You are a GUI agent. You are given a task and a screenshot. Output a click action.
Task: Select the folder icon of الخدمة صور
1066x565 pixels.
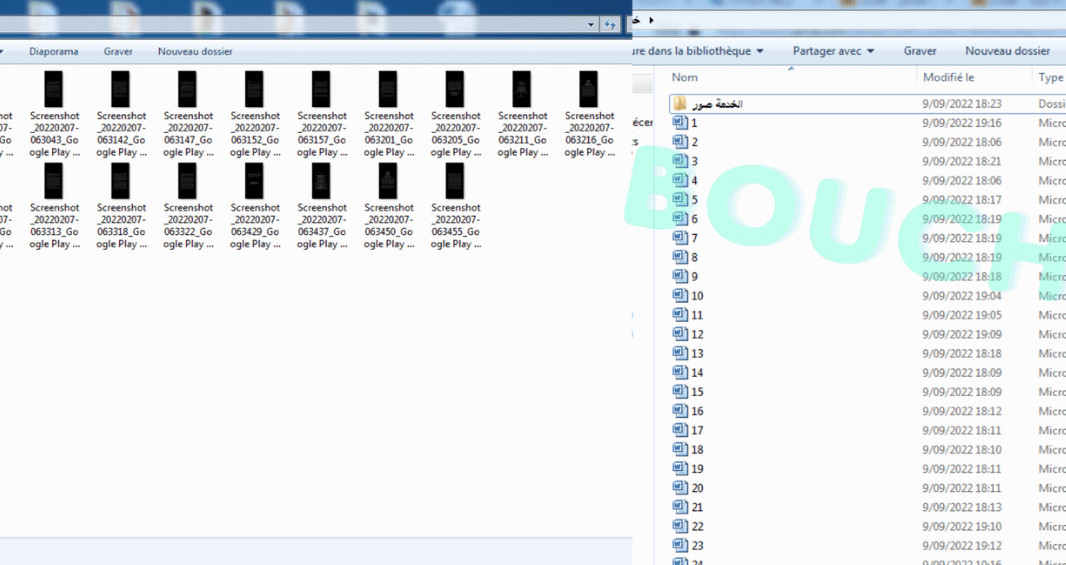pos(680,104)
